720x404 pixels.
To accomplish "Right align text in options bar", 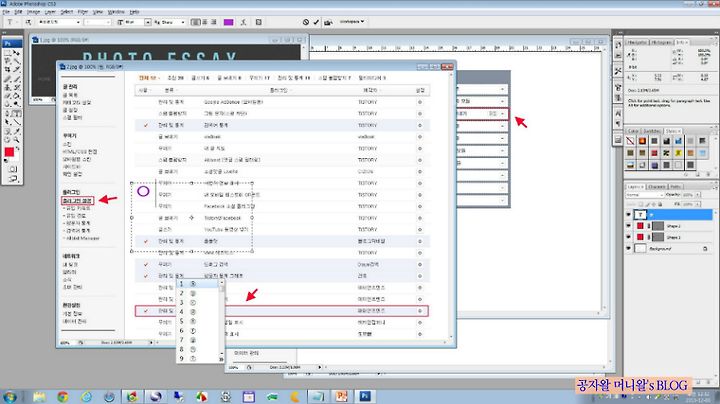I will click(x=214, y=22).
